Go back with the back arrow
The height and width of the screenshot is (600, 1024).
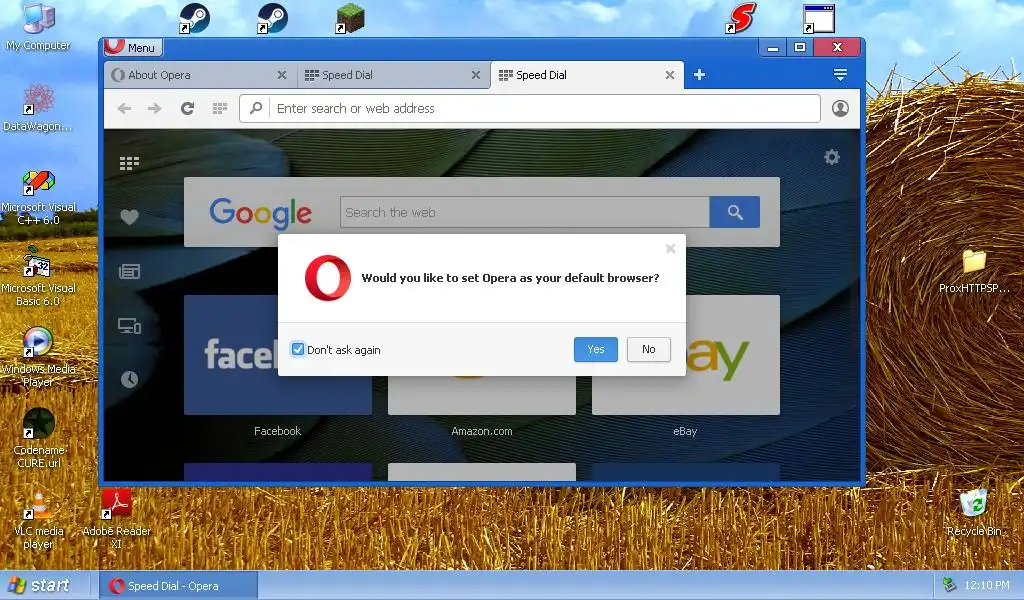[x=124, y=108]
